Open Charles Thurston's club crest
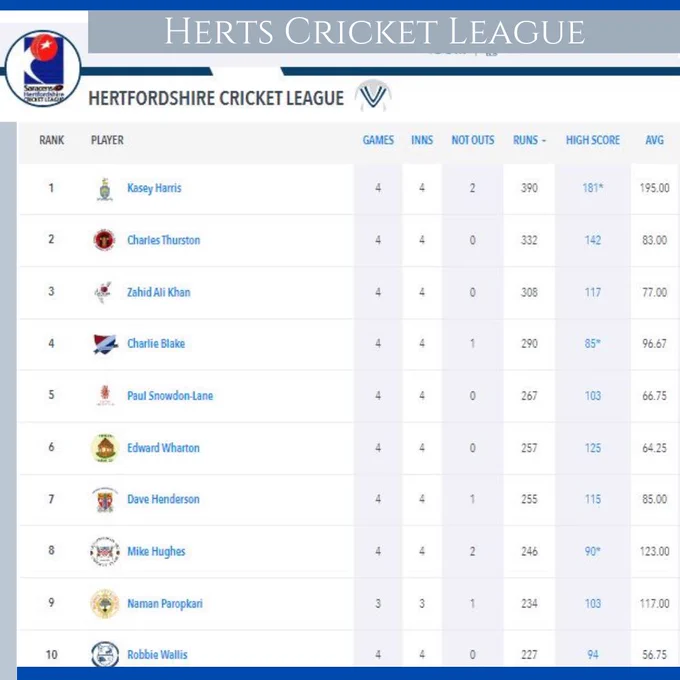The width and height of the screenshot is (680, 680). pos(105,240)
